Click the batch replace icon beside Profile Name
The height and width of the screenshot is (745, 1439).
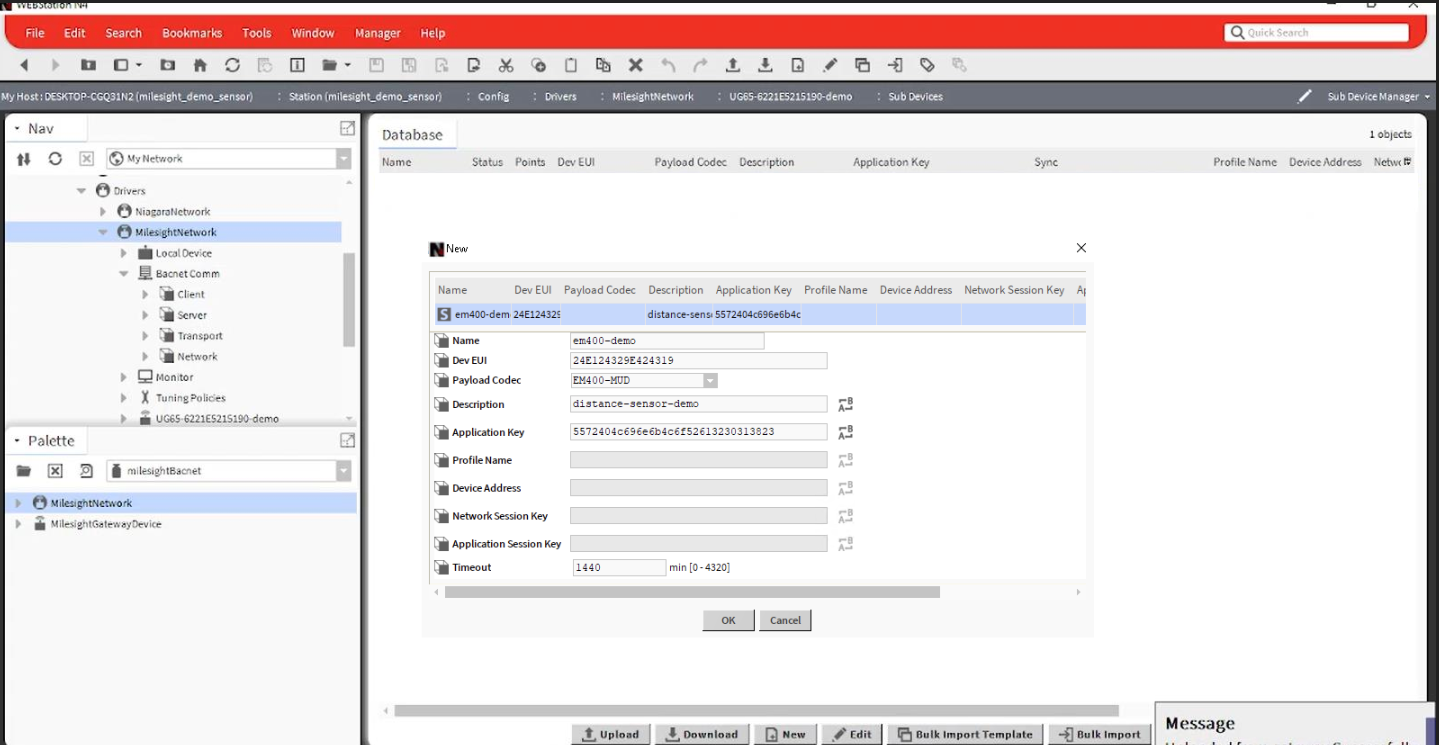coord(845,460)
